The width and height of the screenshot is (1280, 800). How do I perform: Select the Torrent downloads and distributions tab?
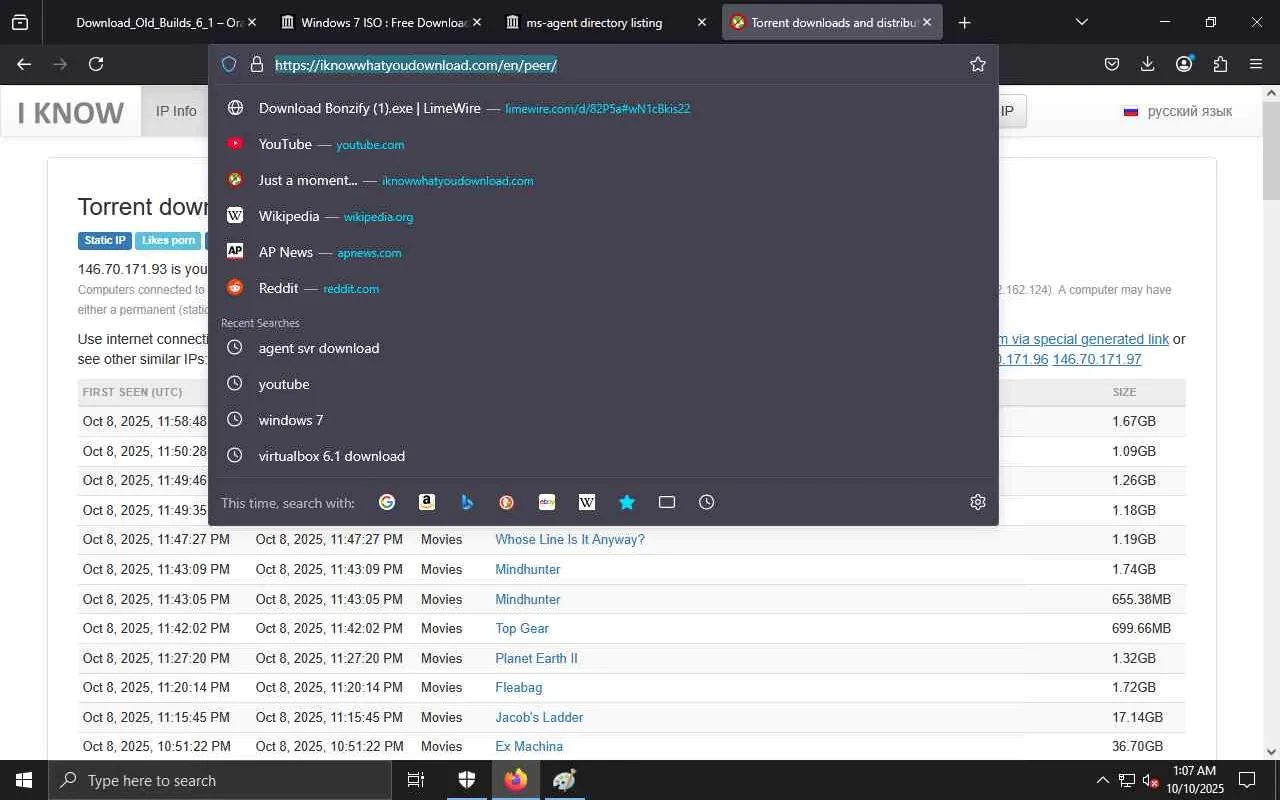pos(832,22)
